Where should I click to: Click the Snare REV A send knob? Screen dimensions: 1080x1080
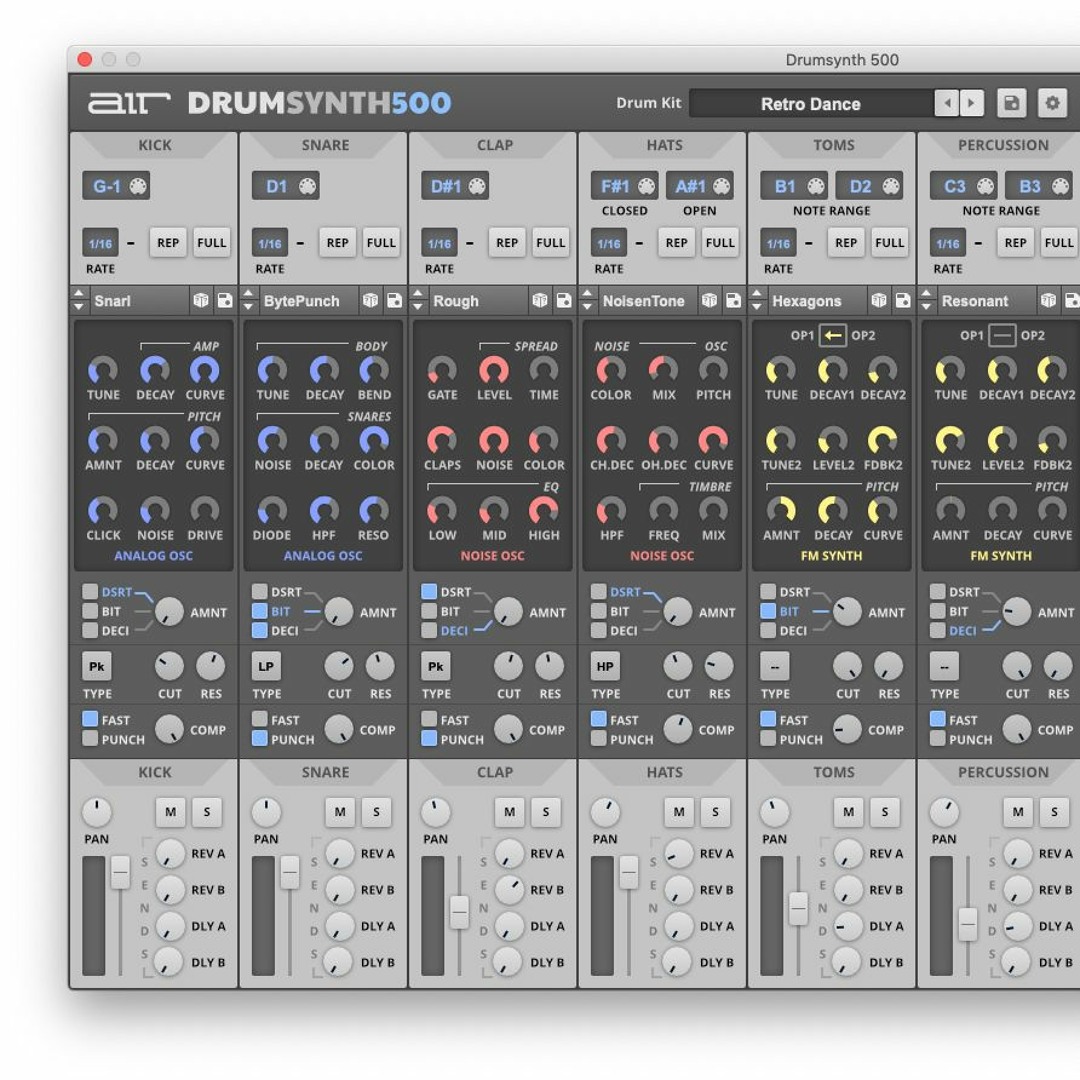click(340, 853)
